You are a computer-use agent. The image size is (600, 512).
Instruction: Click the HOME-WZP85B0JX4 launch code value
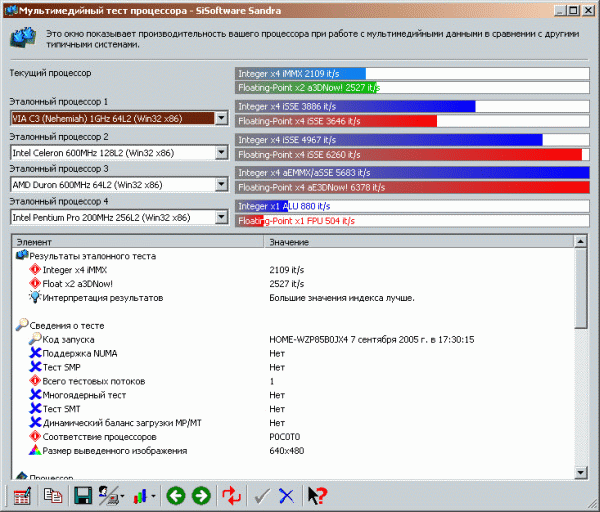[x=372, y=339]
